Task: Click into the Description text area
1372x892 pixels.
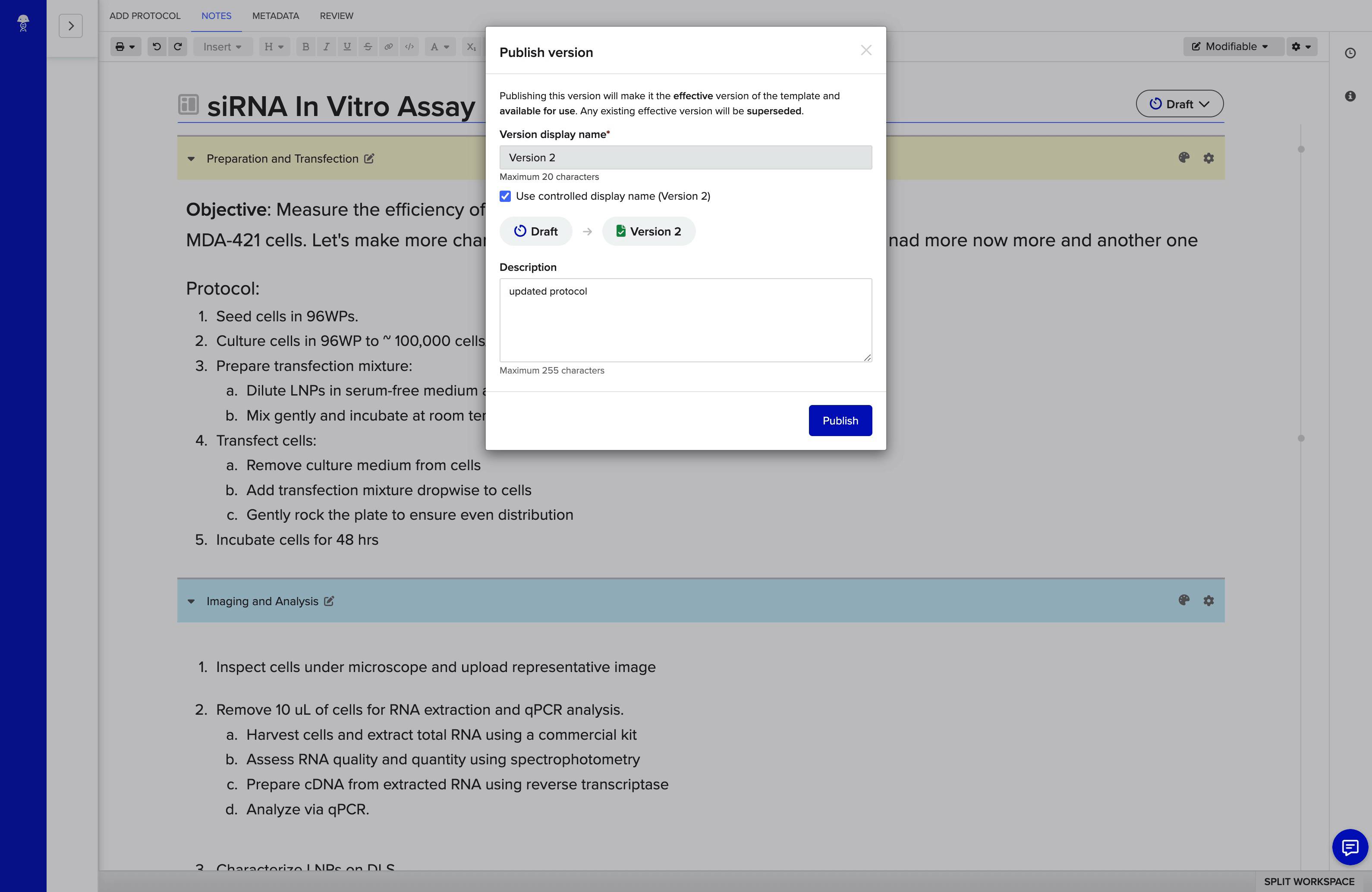Action: click(685, 320)
